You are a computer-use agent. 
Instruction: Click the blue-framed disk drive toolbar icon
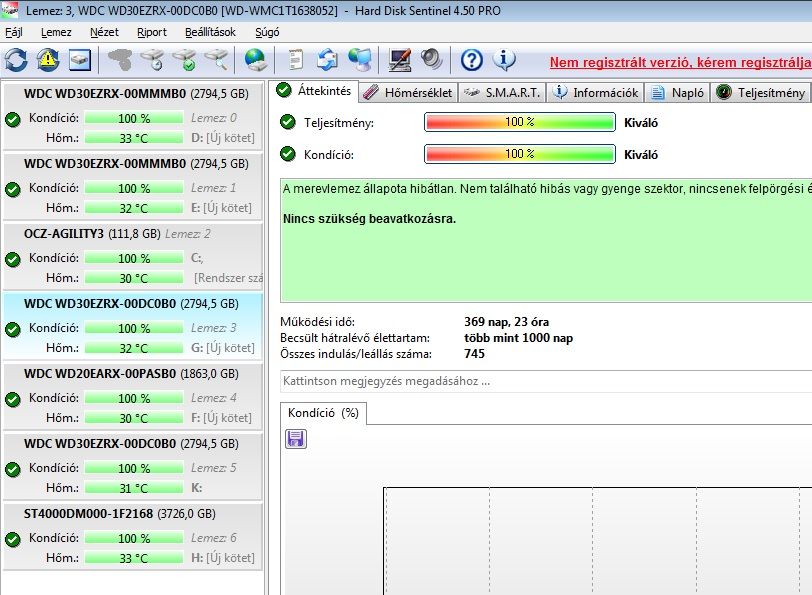[x=80, y=60]
